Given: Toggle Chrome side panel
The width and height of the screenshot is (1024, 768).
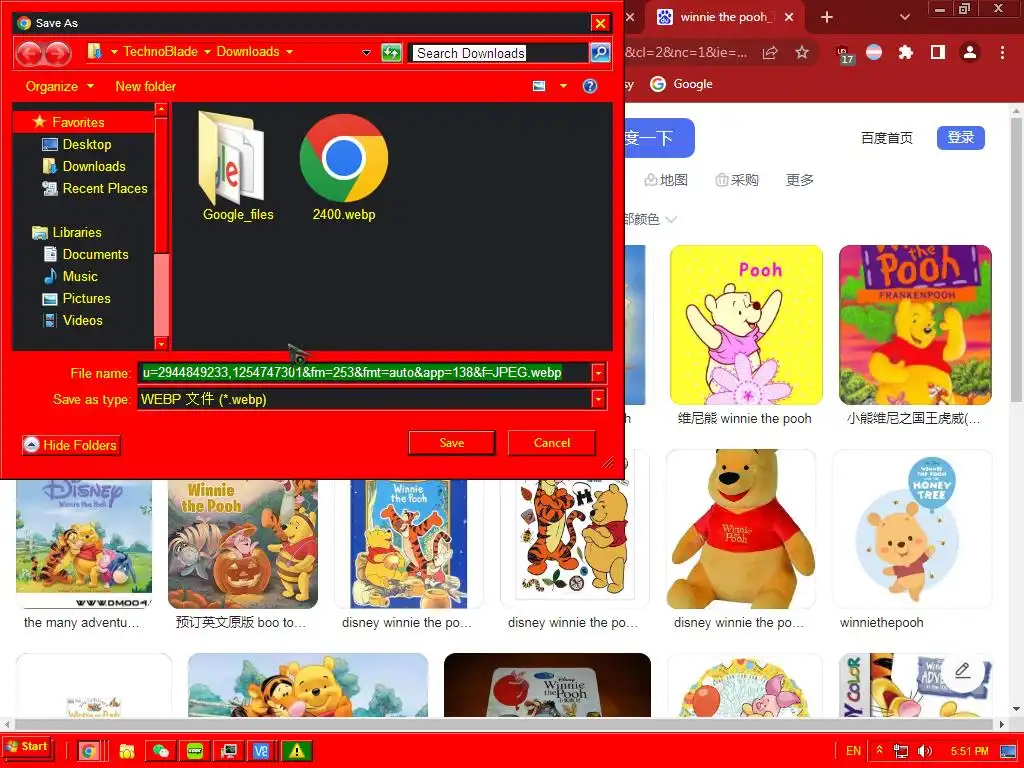Looking at the screenshot, I should [x=938, y=52].
